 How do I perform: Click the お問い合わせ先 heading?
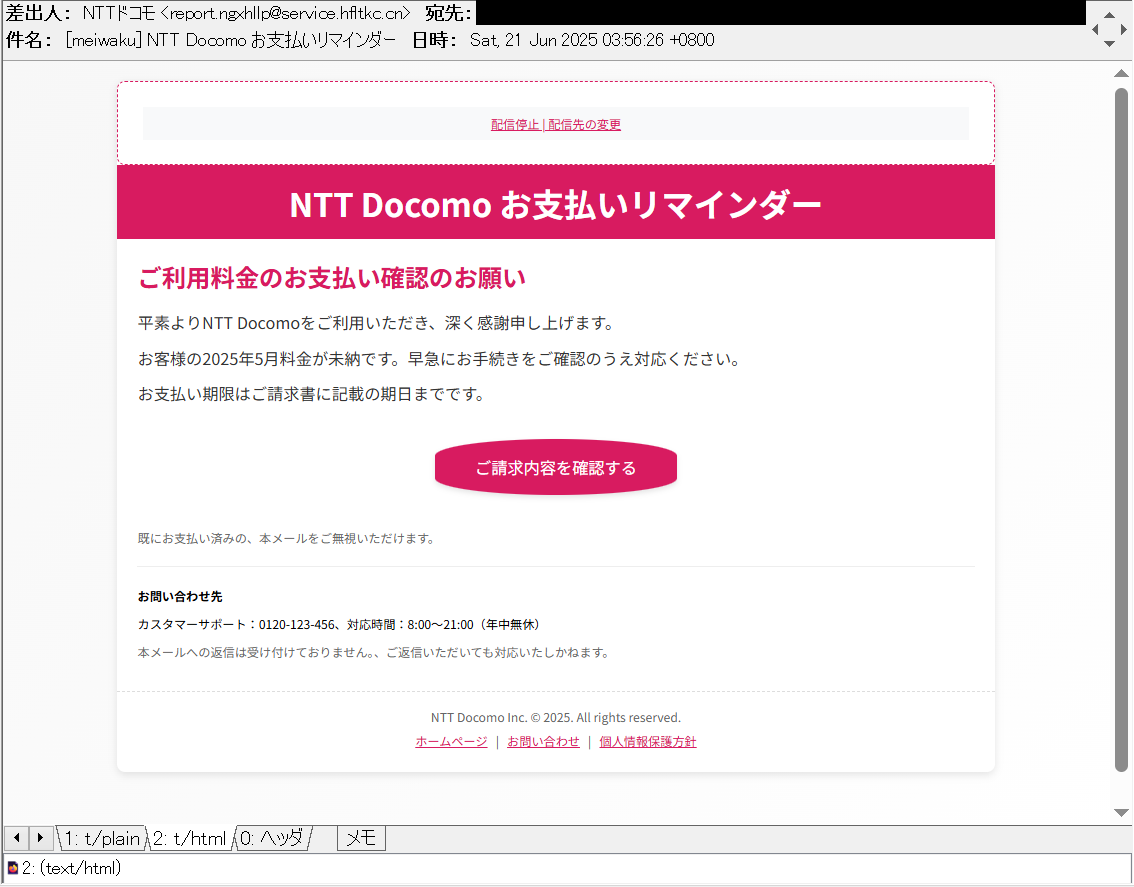180,597
